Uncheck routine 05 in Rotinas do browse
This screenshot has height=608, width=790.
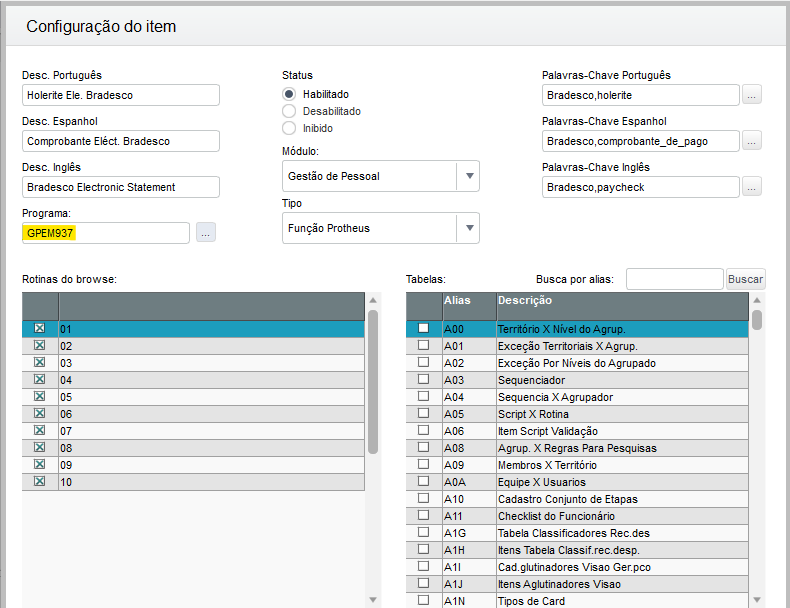tap(39, 396)
